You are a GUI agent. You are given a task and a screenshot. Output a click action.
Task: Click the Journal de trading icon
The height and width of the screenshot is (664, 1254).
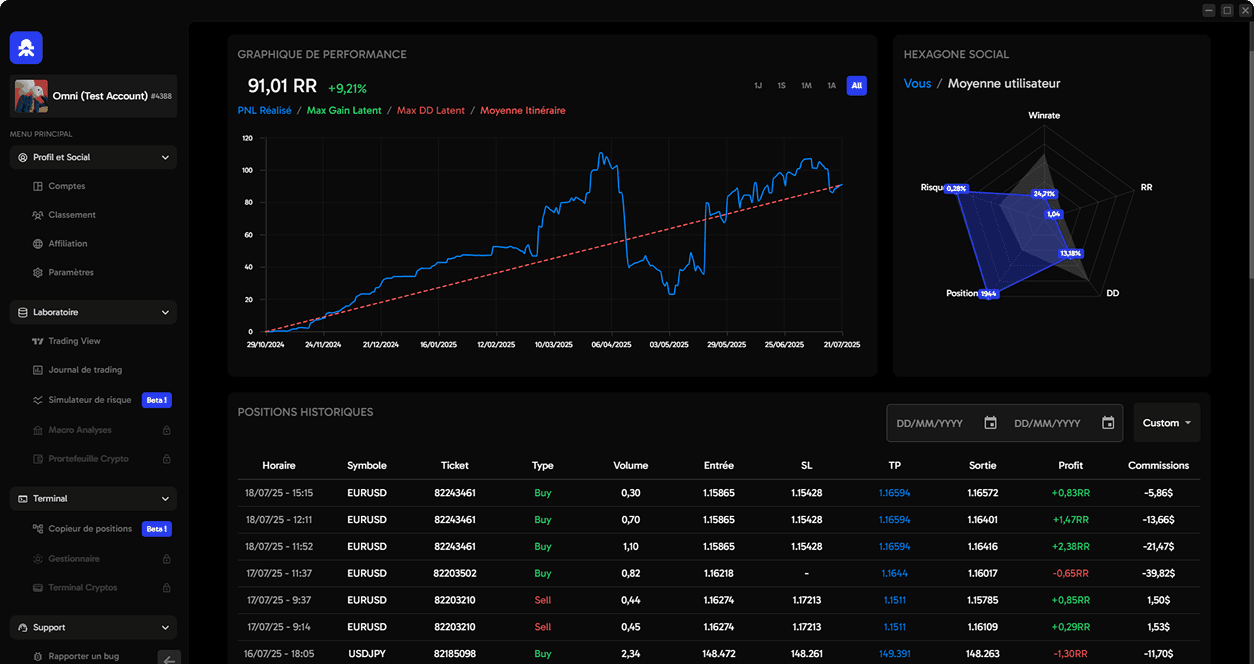pos(38,370)
